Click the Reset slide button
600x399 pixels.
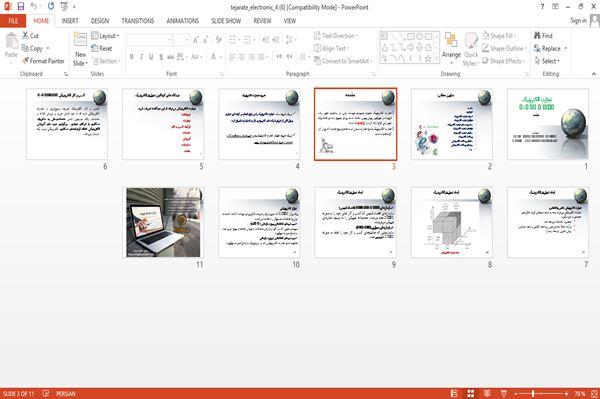pos(102,49)
